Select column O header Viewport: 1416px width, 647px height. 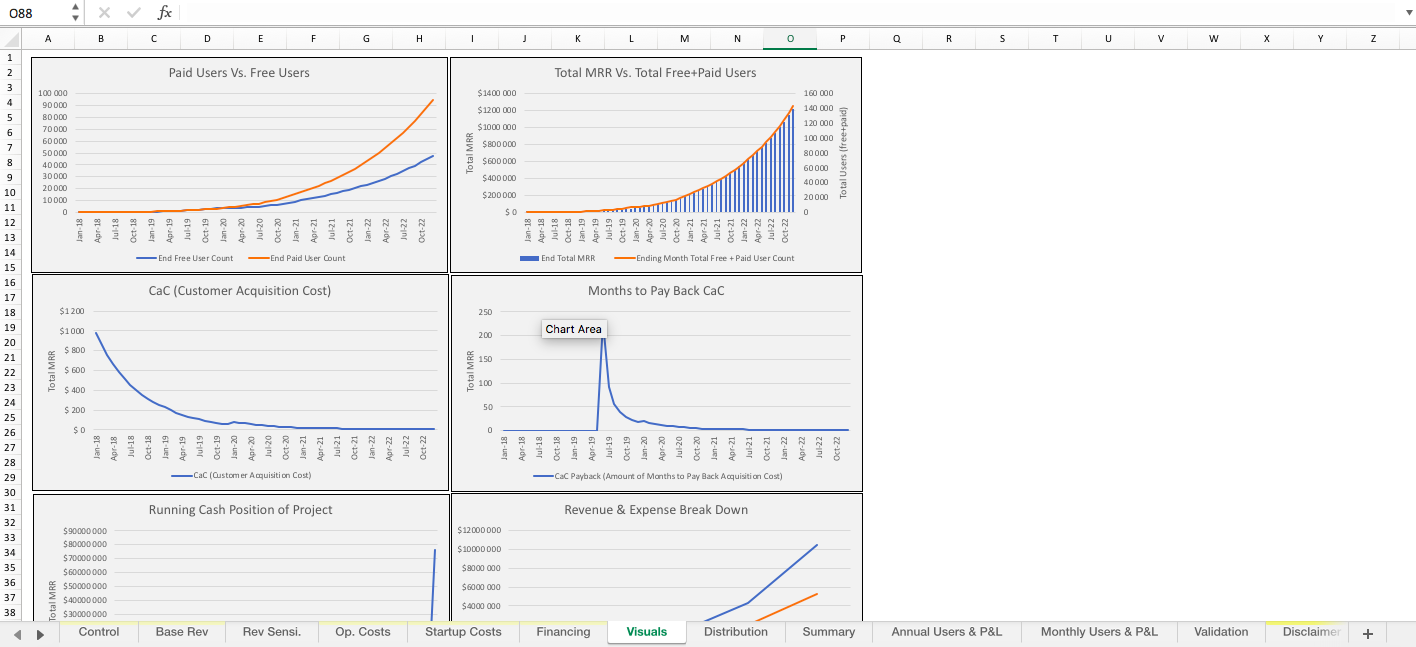click(790, 38)
